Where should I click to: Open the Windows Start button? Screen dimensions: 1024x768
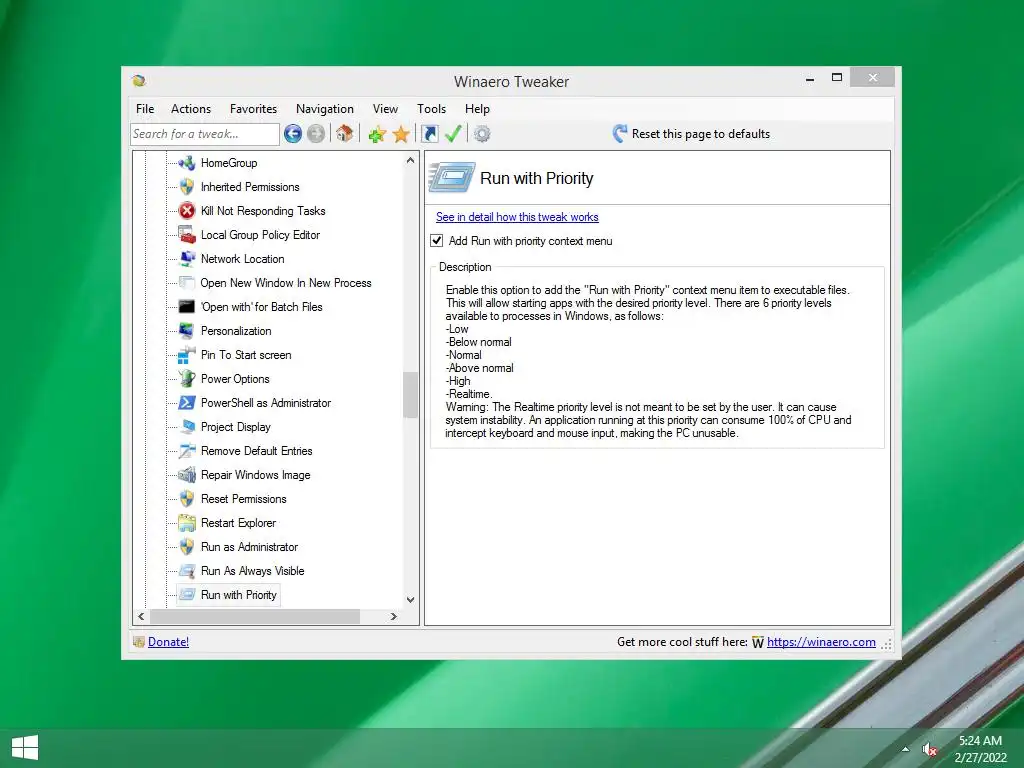tap(25, 748)
